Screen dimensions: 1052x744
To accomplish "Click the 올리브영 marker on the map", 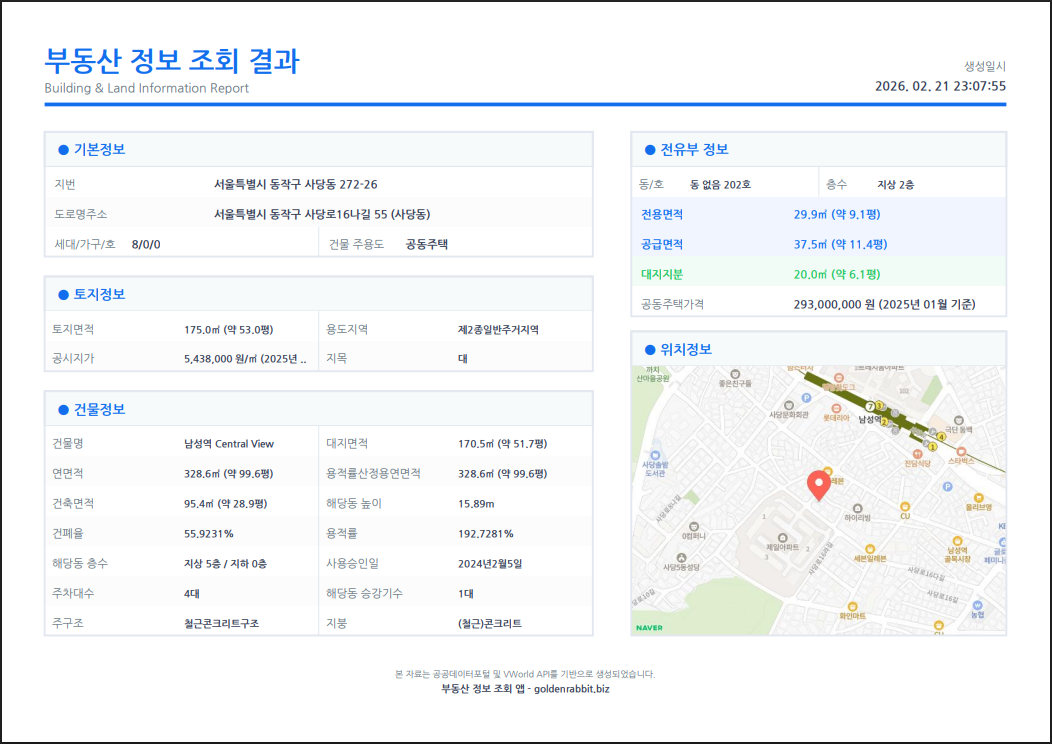I will click(979, 498).
